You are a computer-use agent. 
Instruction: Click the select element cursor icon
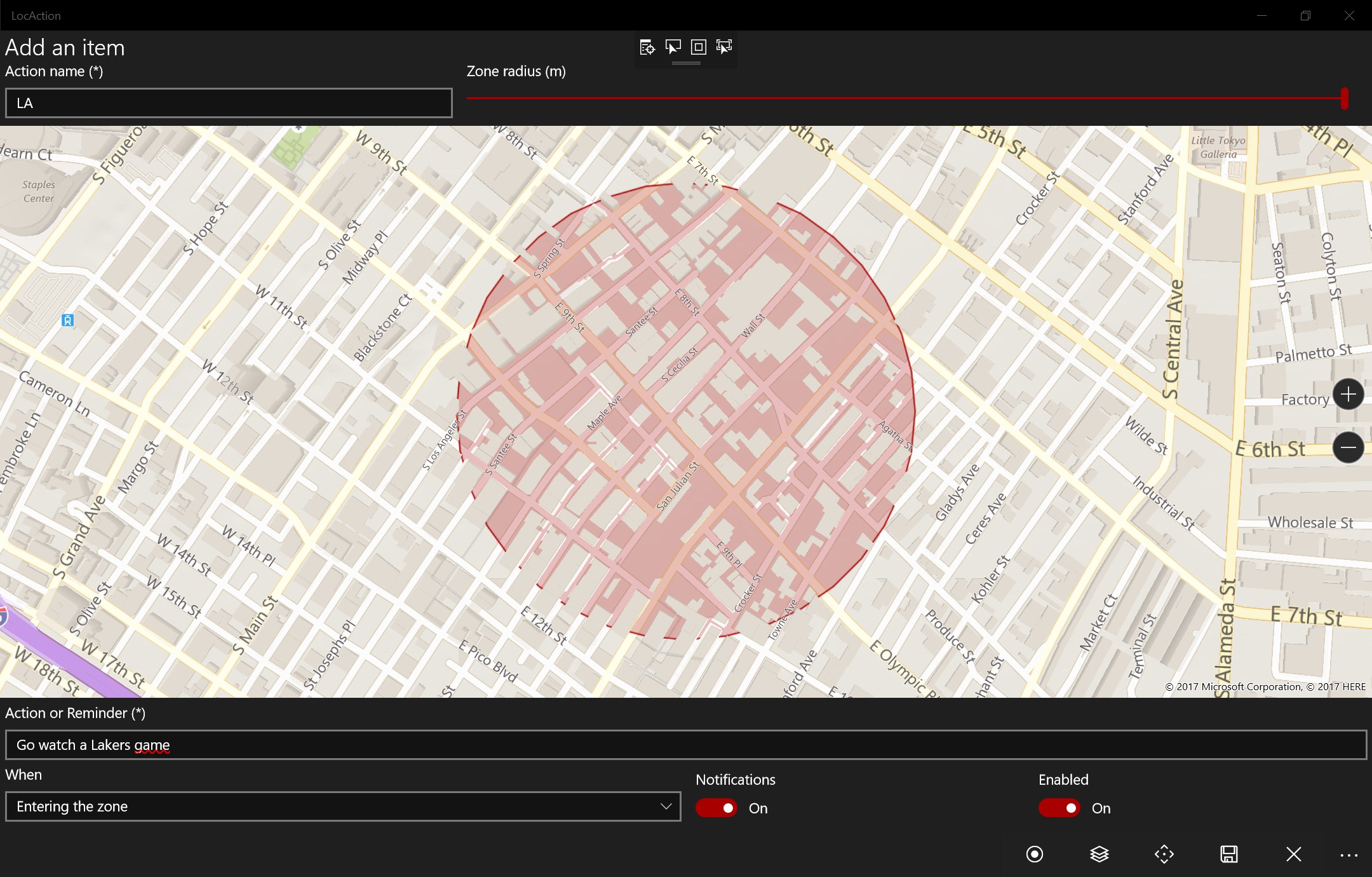[x=673, y=47]
